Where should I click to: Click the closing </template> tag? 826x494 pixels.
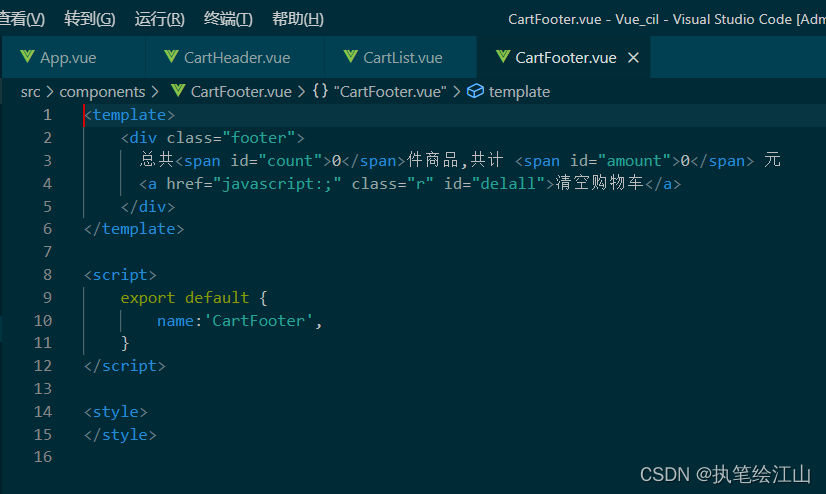134,229
